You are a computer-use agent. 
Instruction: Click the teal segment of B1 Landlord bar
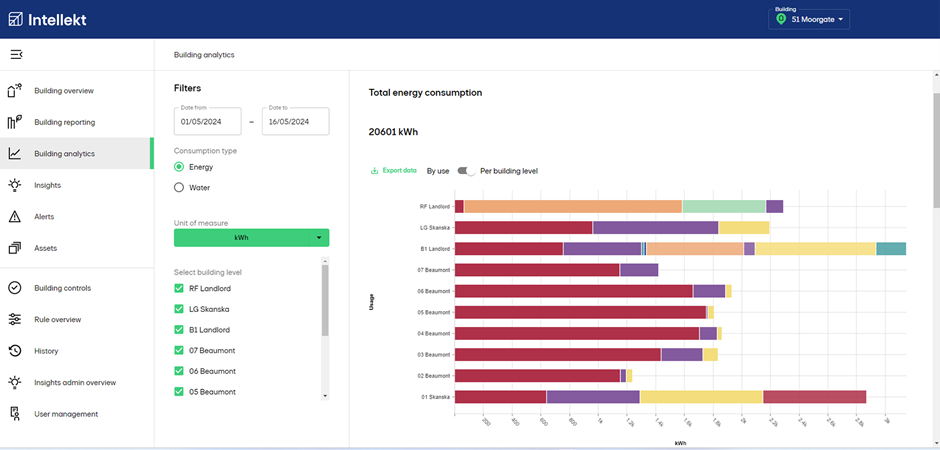890,249
